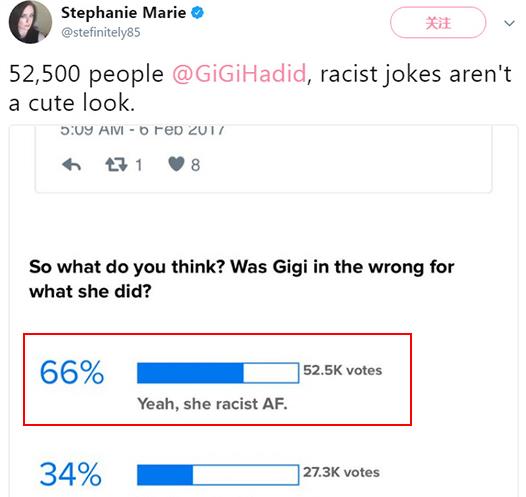Click the 5:09 AM - 6 Feb 2017 timestamp
Viewport: 526px width, 497px height.
click(x=142, y=130)
